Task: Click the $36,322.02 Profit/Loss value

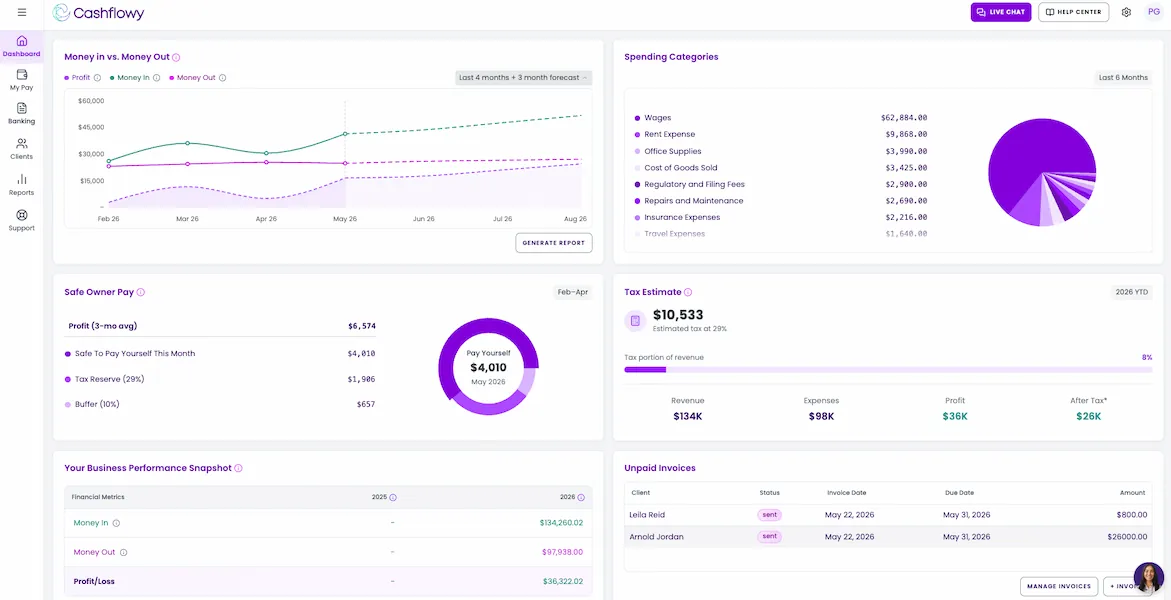Action: (x=562, y=581)
